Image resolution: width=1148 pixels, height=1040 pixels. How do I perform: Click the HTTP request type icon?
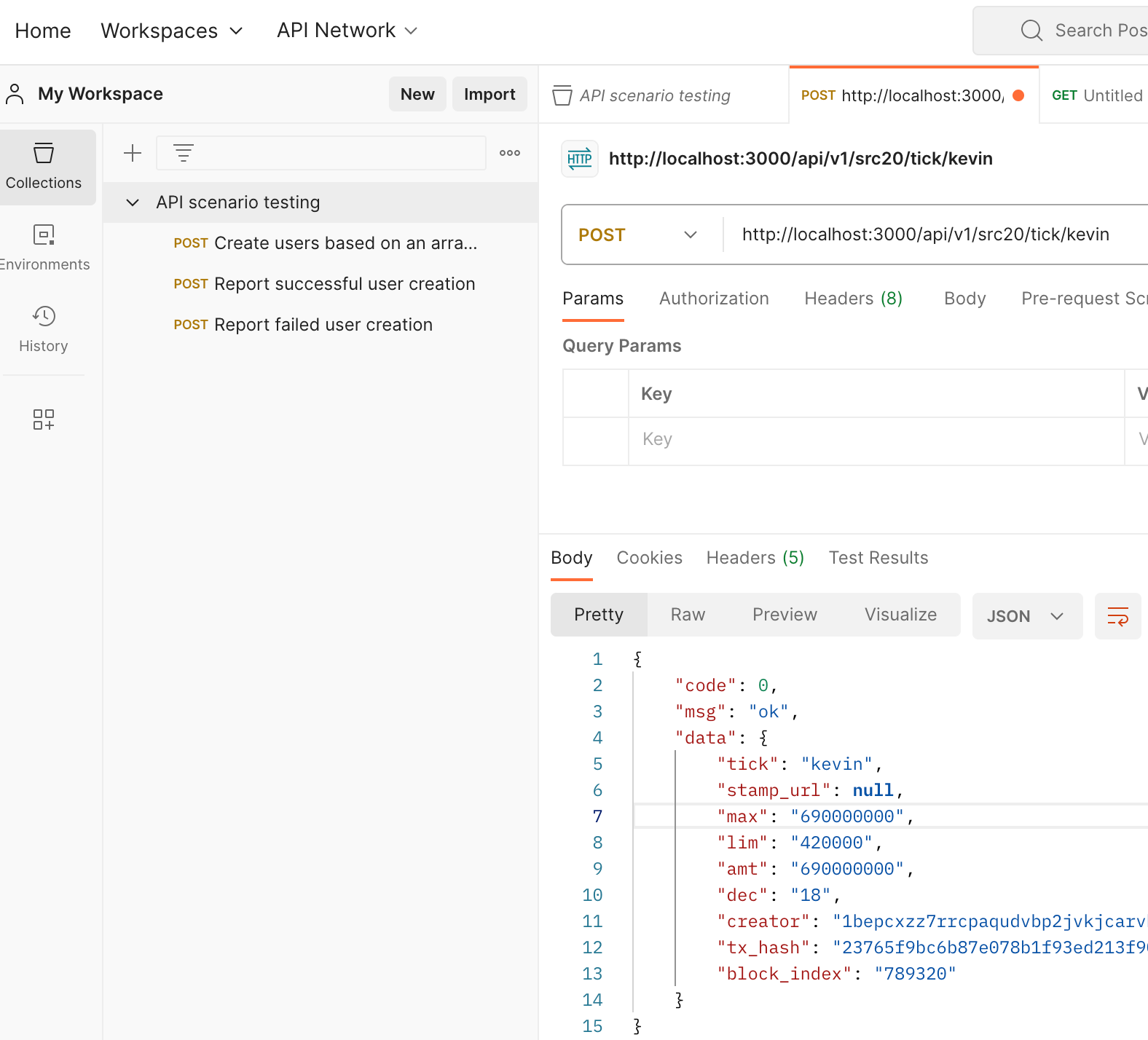[580, 159]
